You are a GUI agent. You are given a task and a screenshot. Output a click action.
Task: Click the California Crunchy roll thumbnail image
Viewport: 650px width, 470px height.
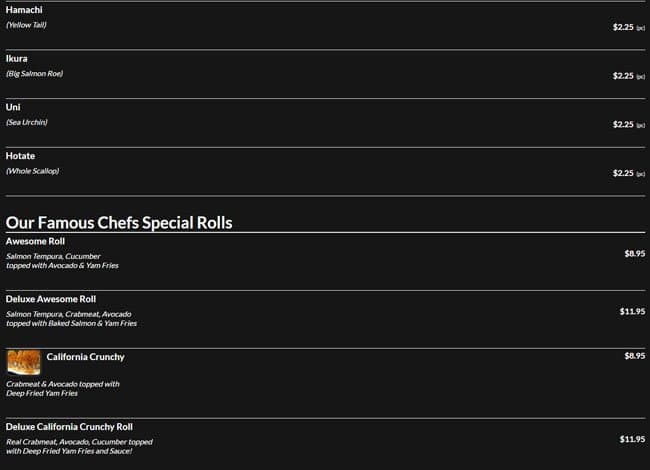pos(23,362)
